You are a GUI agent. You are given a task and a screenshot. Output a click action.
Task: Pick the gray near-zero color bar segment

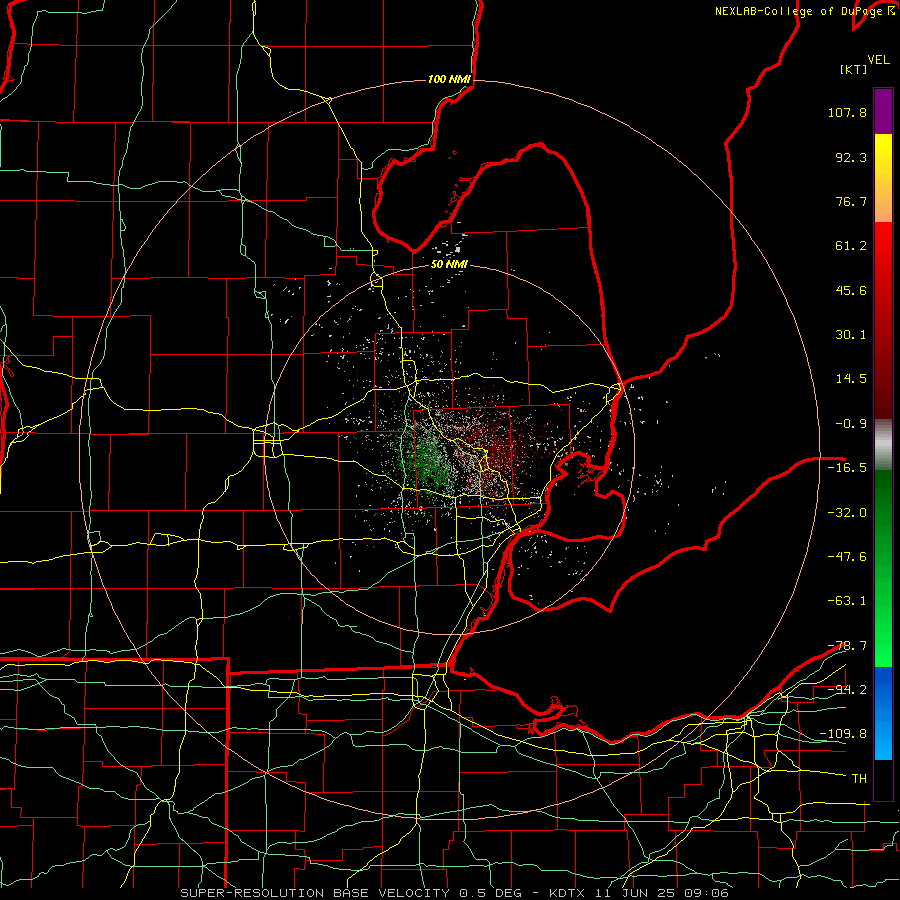[883, 445]
